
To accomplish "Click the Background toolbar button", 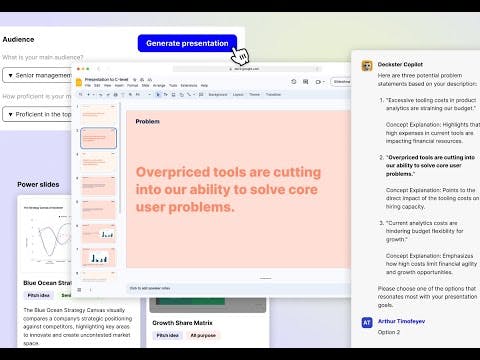I will pos(218,95).
